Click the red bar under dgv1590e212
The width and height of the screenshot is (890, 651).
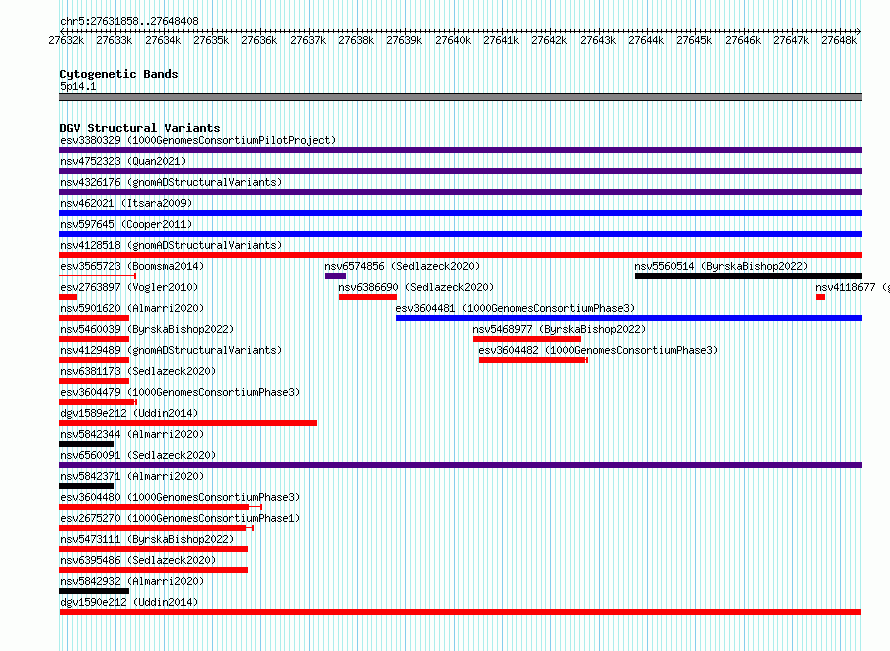[x=460, y=612]
